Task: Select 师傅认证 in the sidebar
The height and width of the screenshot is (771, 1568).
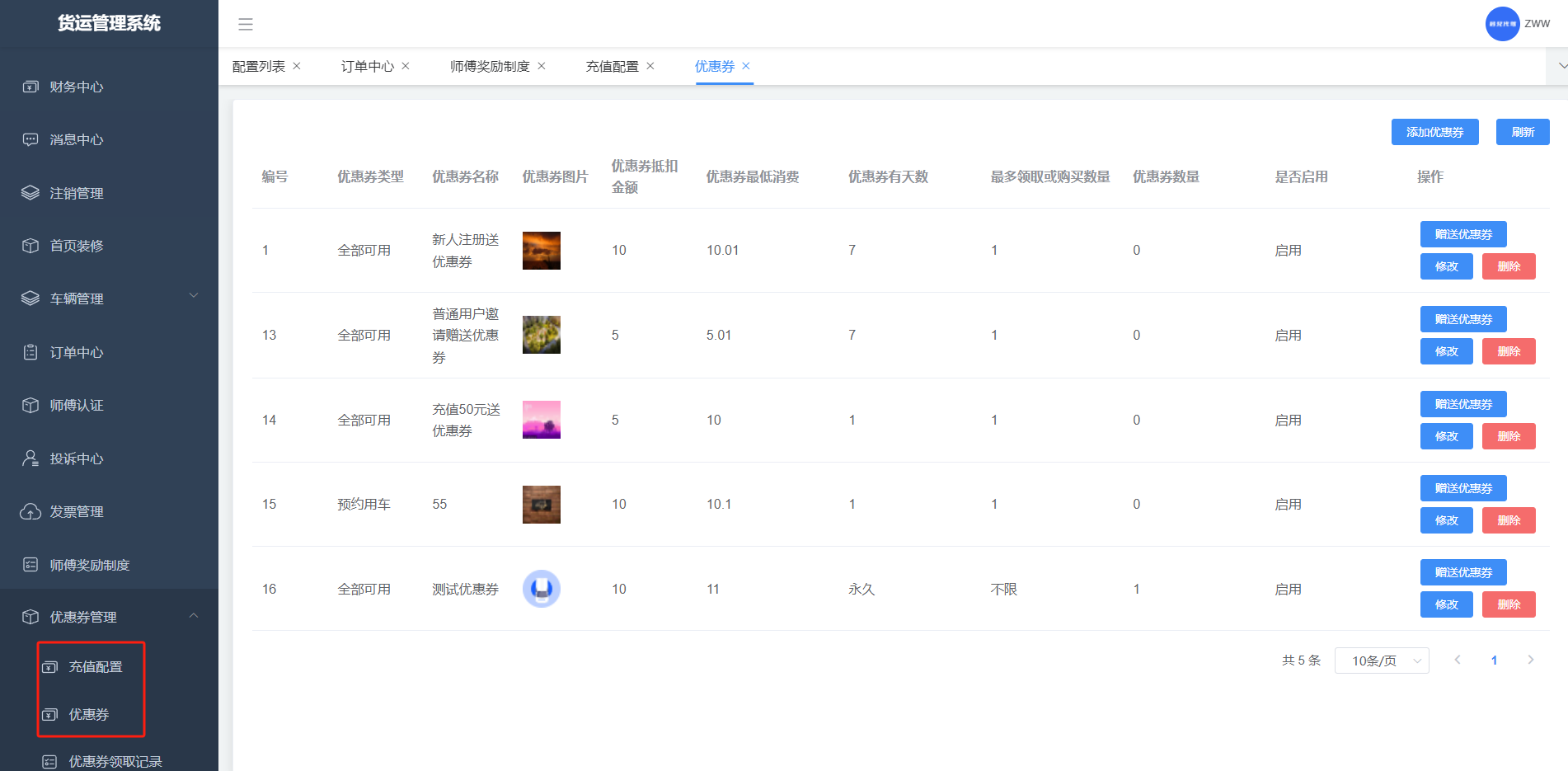Action: tap(76, 405)
